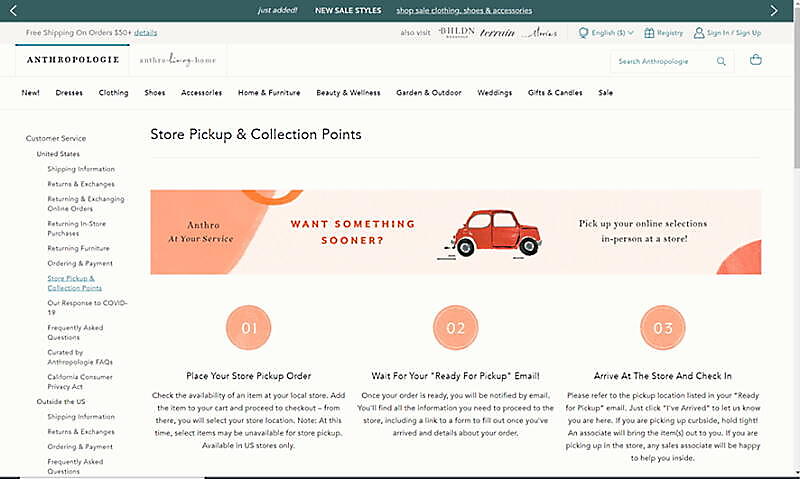Open the Home & Furniture menu

point(269,93)
